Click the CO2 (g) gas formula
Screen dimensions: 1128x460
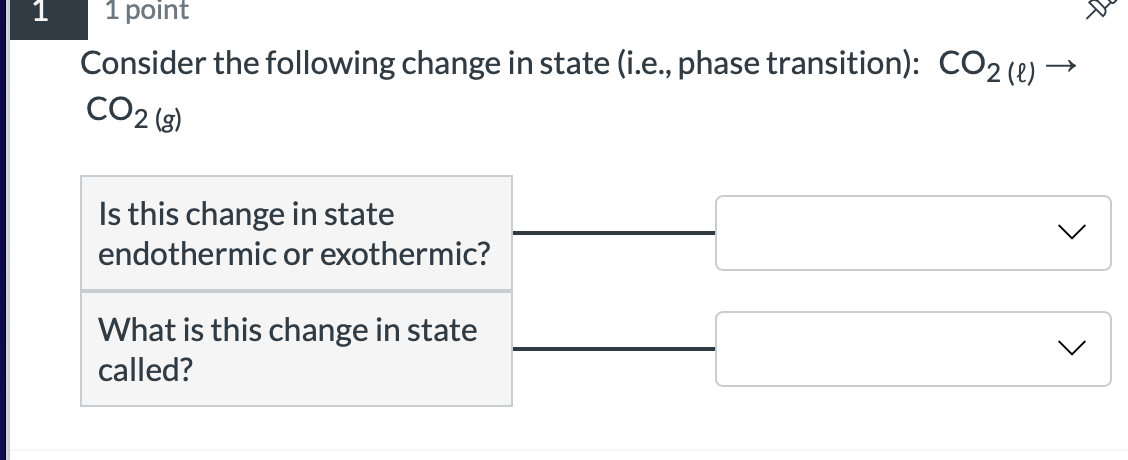134,114
